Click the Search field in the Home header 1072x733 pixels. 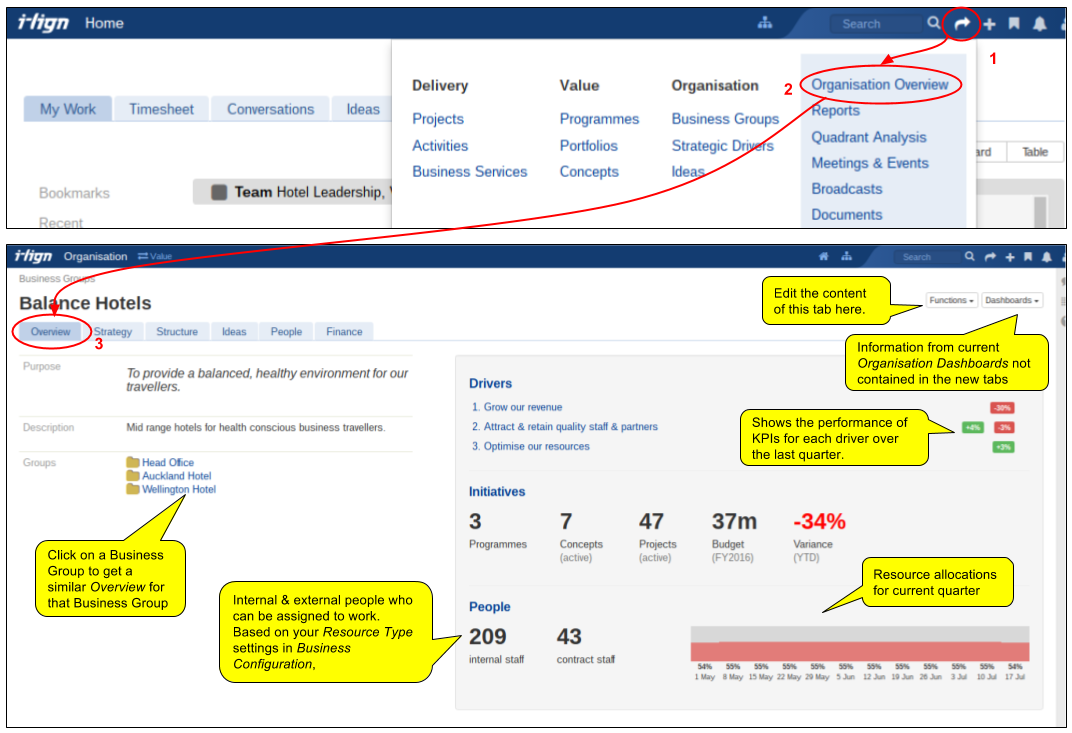tap(876, 24)
